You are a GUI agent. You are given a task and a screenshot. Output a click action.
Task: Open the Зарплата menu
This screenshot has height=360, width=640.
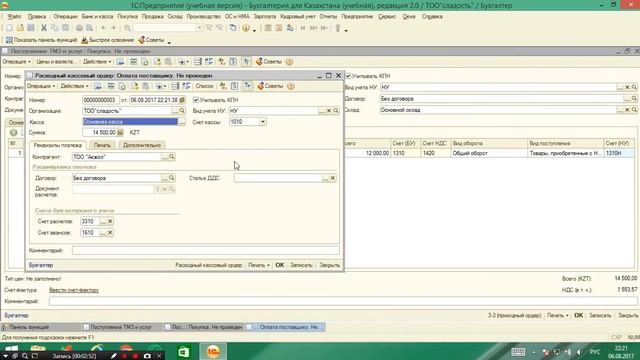tap(264, 16)
